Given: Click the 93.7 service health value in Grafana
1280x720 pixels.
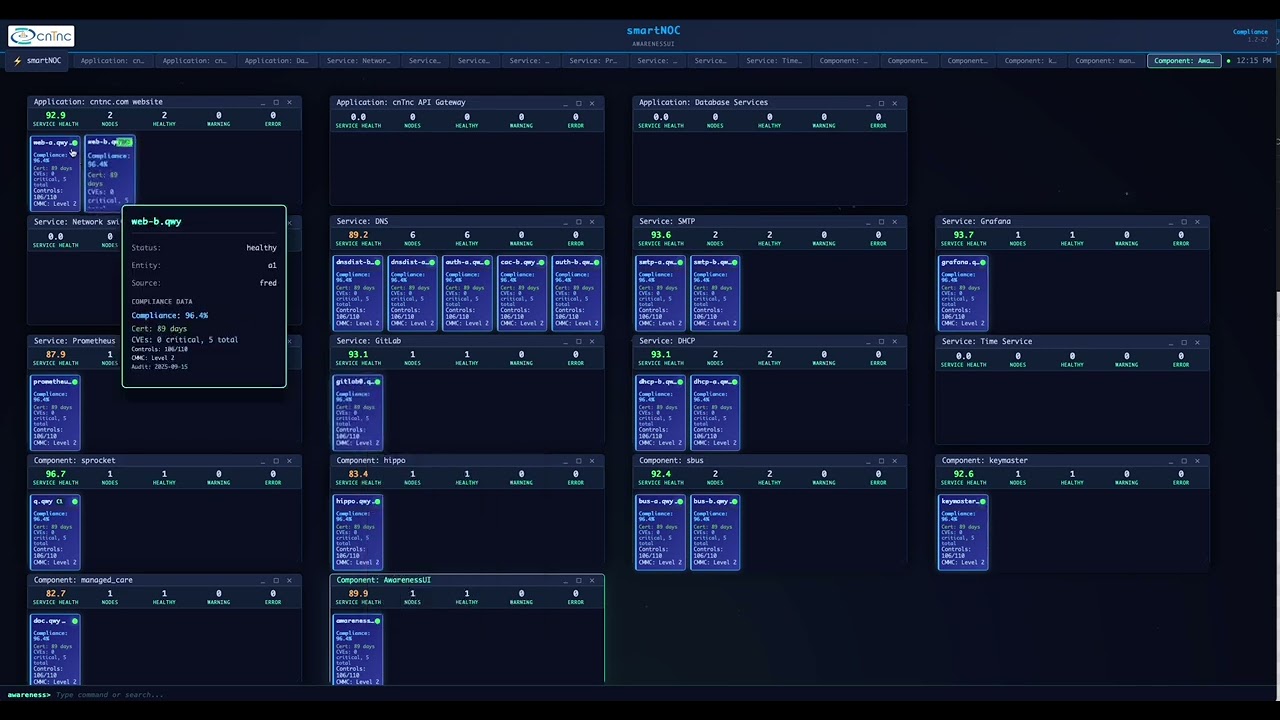Looking at the screenshot, I should pos(963,235).
